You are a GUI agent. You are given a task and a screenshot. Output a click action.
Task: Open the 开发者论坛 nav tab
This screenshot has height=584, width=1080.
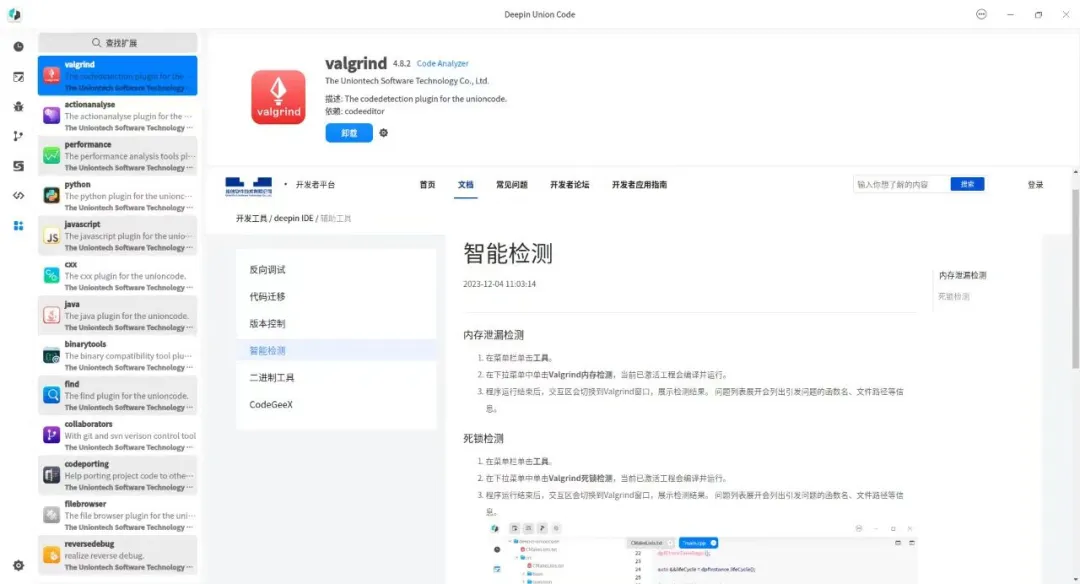point(570,185)
